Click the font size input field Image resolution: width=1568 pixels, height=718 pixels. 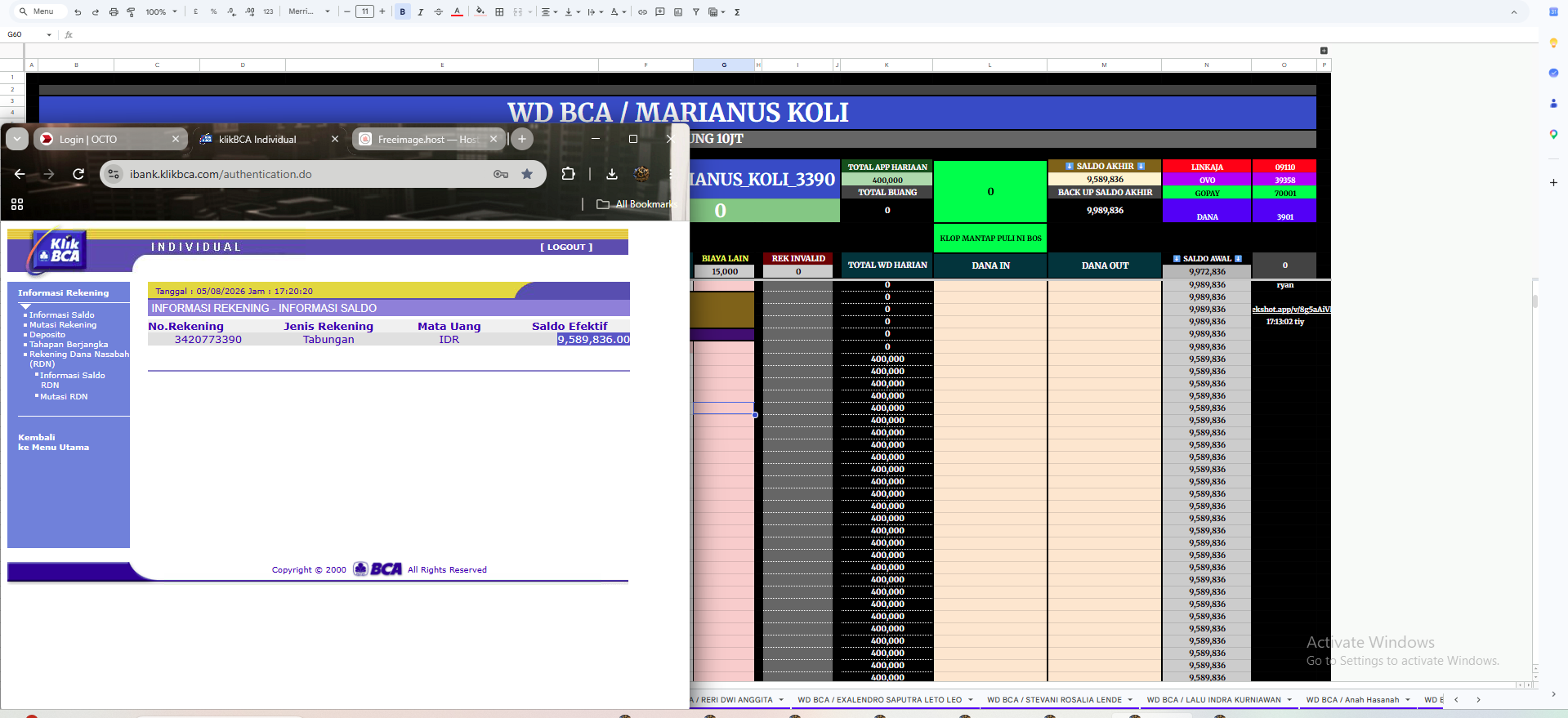point(364,11)
